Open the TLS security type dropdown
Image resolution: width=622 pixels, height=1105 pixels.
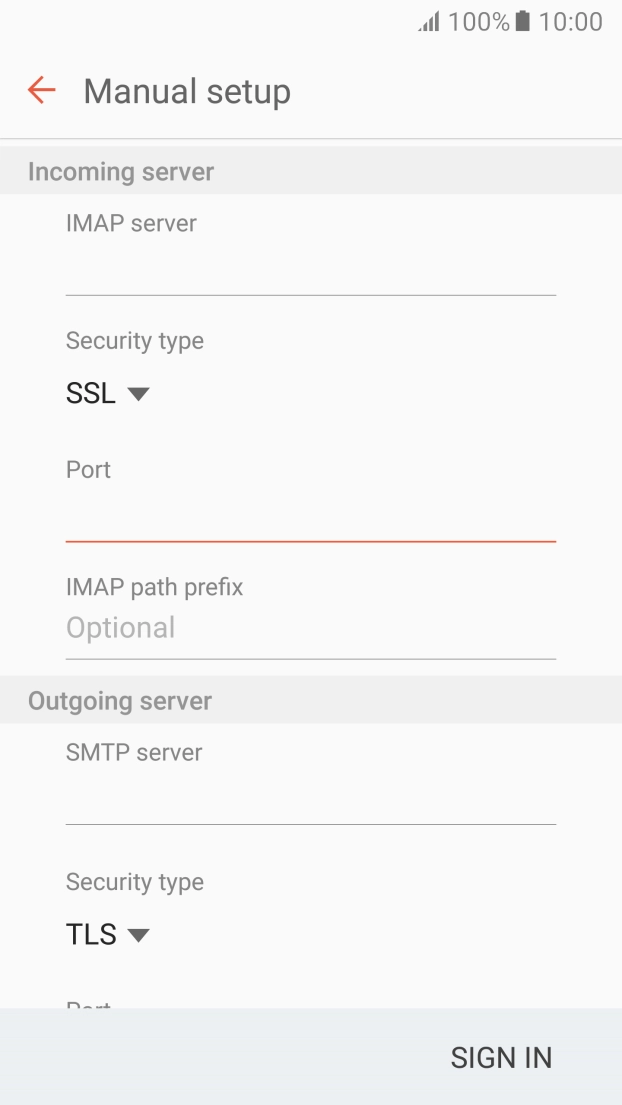107,935
